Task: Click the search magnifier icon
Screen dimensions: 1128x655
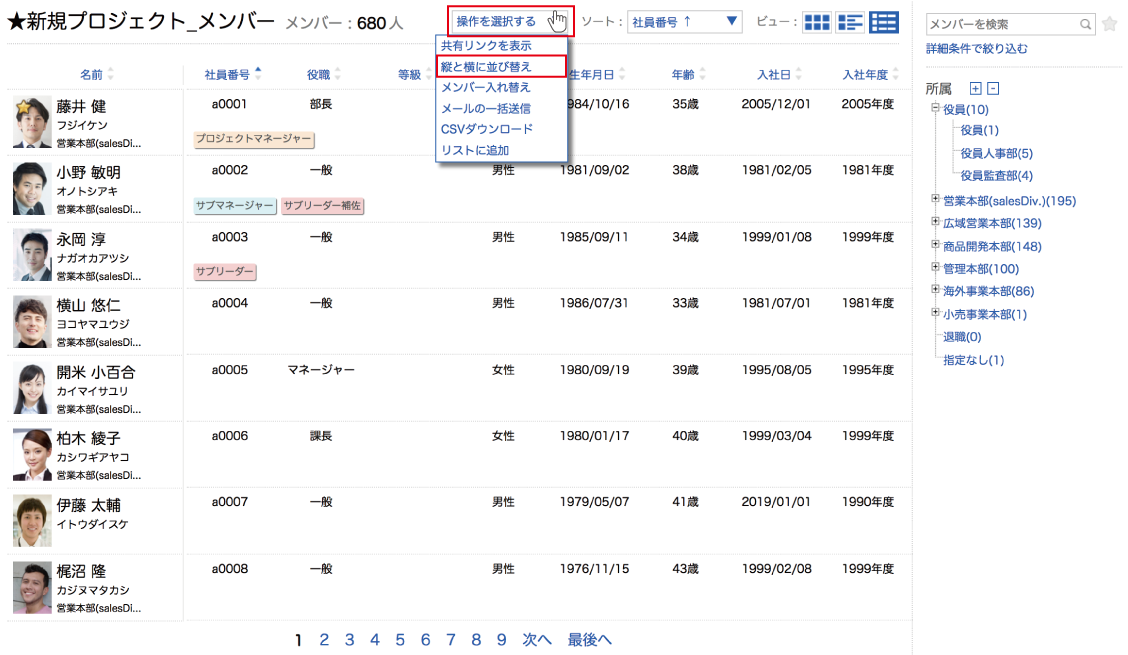Action: point(1085,24)
